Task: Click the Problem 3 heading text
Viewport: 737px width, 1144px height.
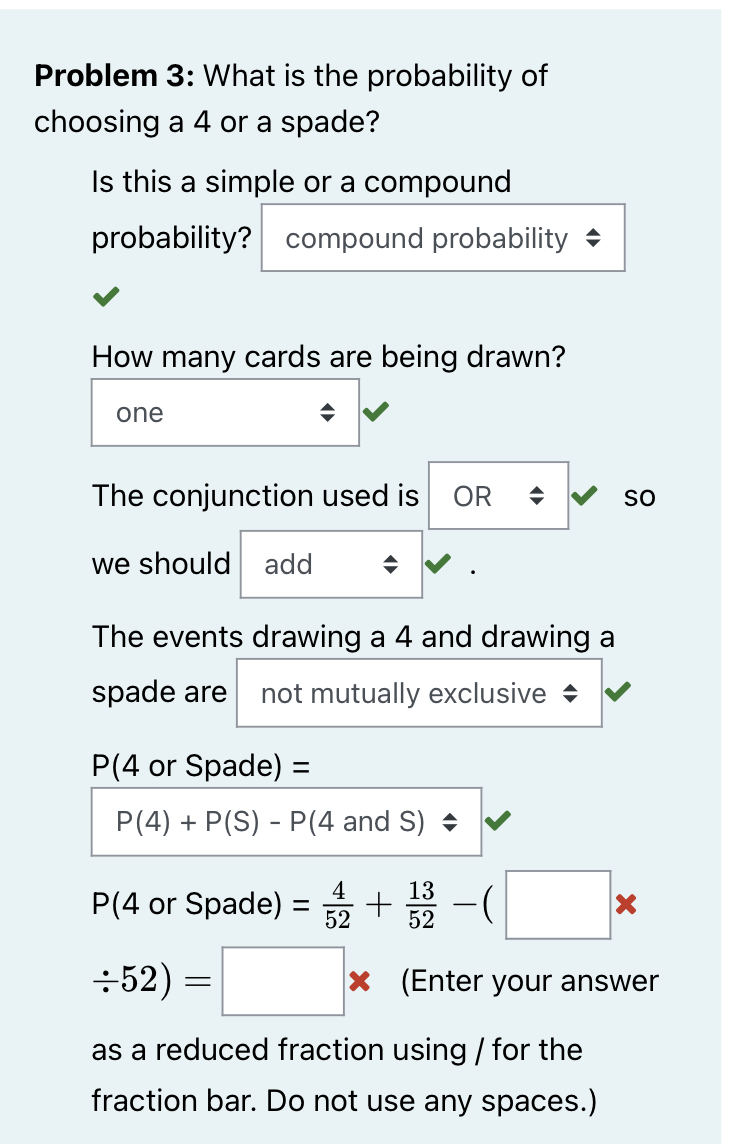Action: 91,75
